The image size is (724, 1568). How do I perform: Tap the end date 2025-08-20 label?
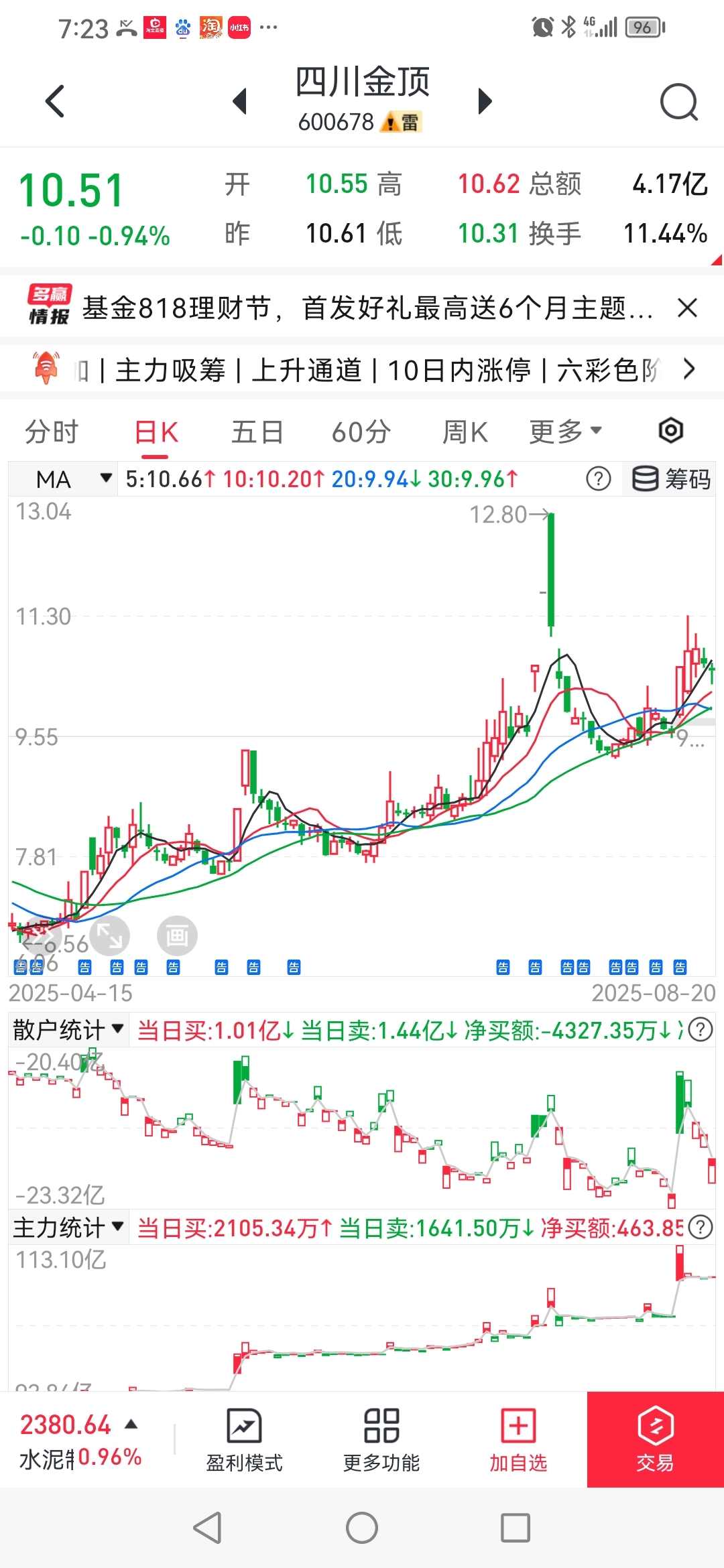(x=654, y=992)
